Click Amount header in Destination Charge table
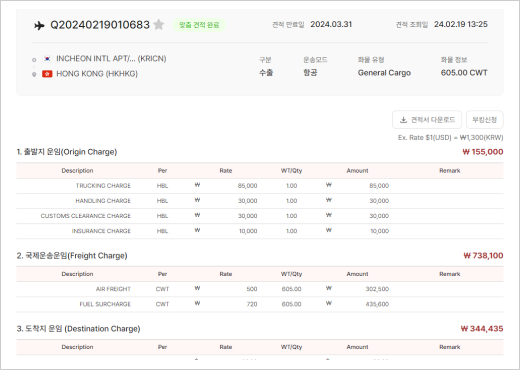The image size is (520, 370). [357, 347]
